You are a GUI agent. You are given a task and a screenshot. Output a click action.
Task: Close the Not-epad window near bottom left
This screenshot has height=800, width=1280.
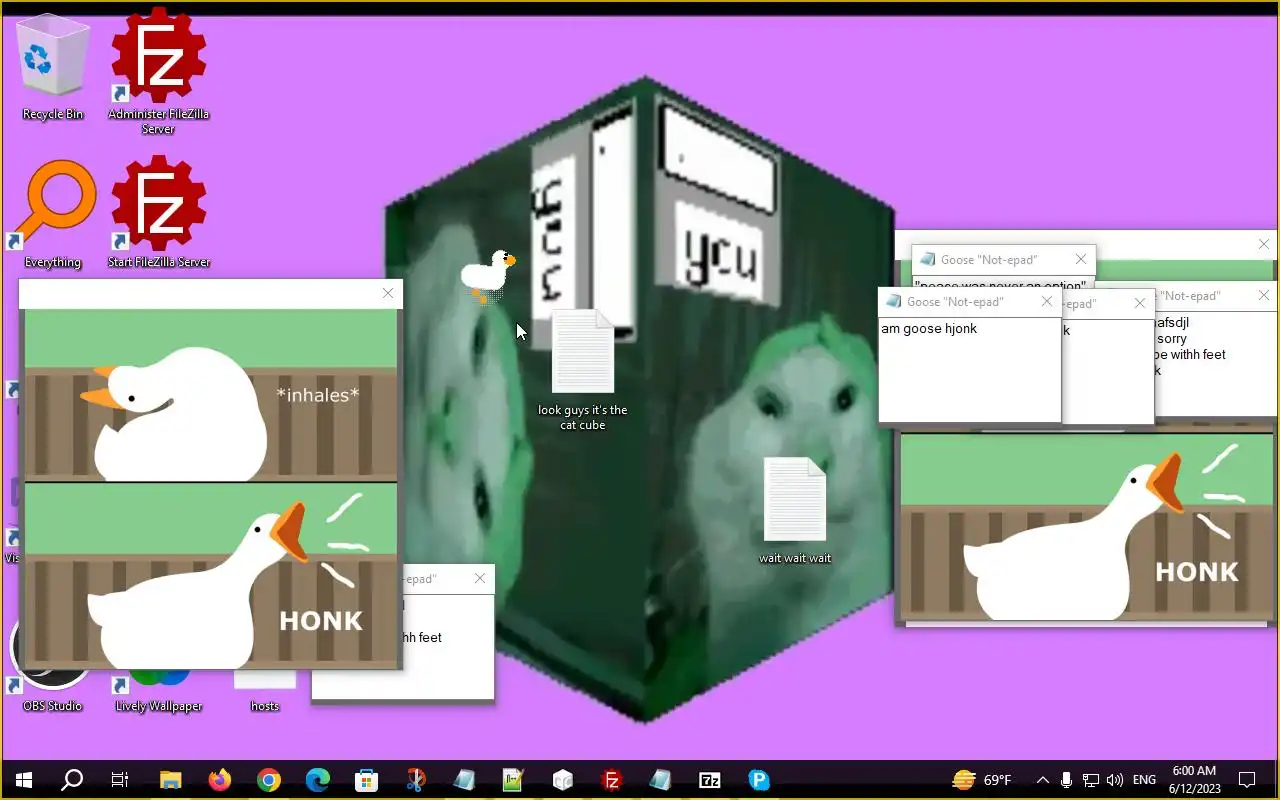coord(480,579)
